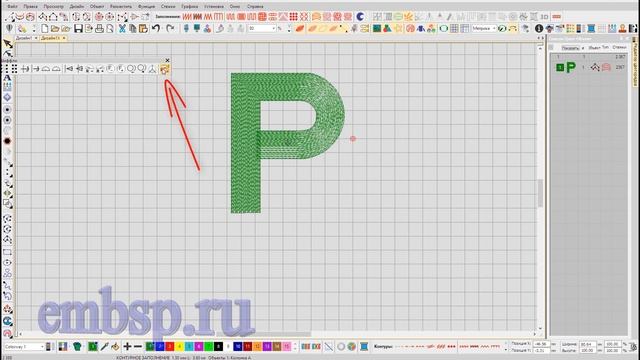Pick the orange color swatch number 12
This screenshot has width=640, height=360.
[x=257, y=347]
